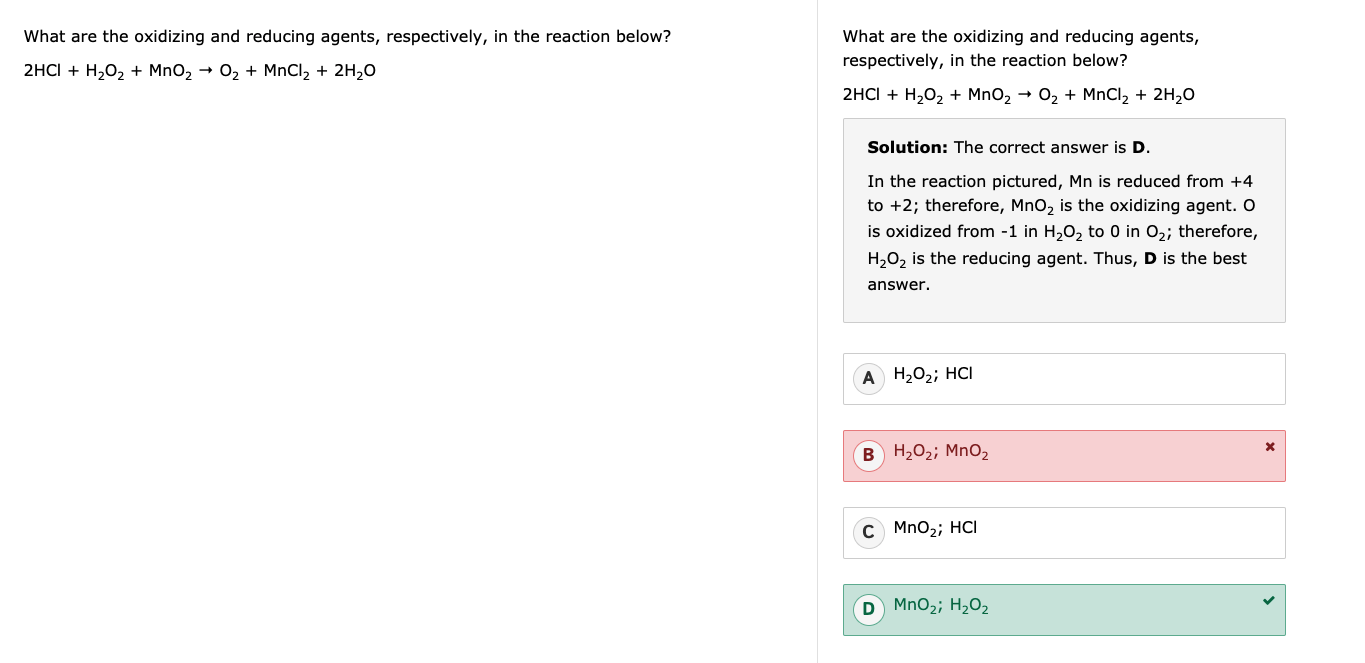Screen dimensions: 1365x663
Task: Click the chemical equation under the right question
Action: [x=1018, y=94]
